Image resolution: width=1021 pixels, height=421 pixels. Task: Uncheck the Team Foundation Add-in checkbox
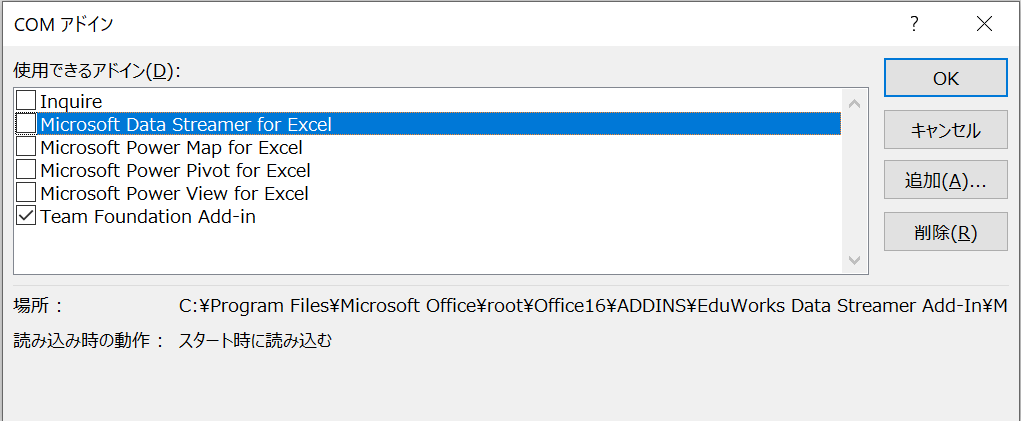(26, 216)
